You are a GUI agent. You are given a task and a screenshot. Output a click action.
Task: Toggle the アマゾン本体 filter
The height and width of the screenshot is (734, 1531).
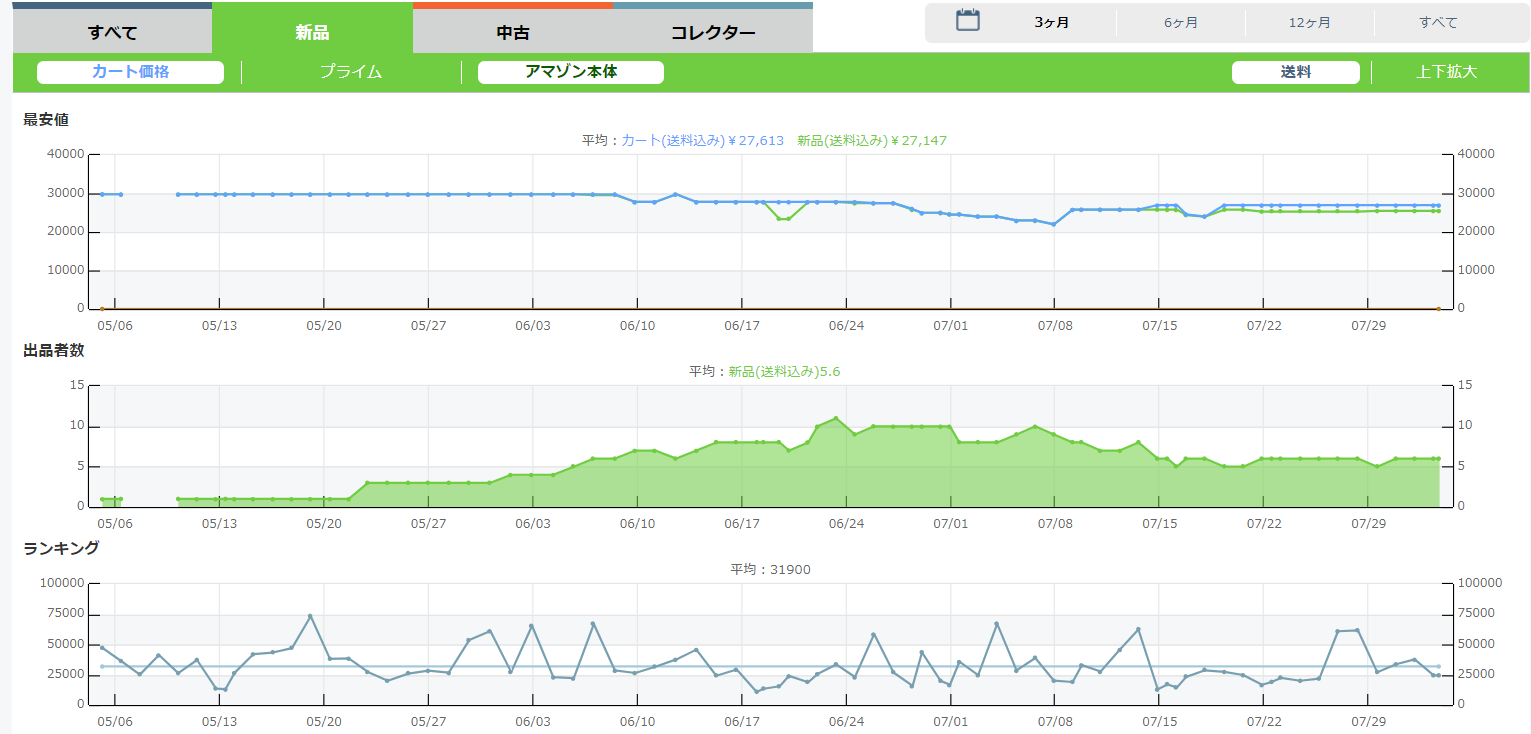tap(571, 72)
